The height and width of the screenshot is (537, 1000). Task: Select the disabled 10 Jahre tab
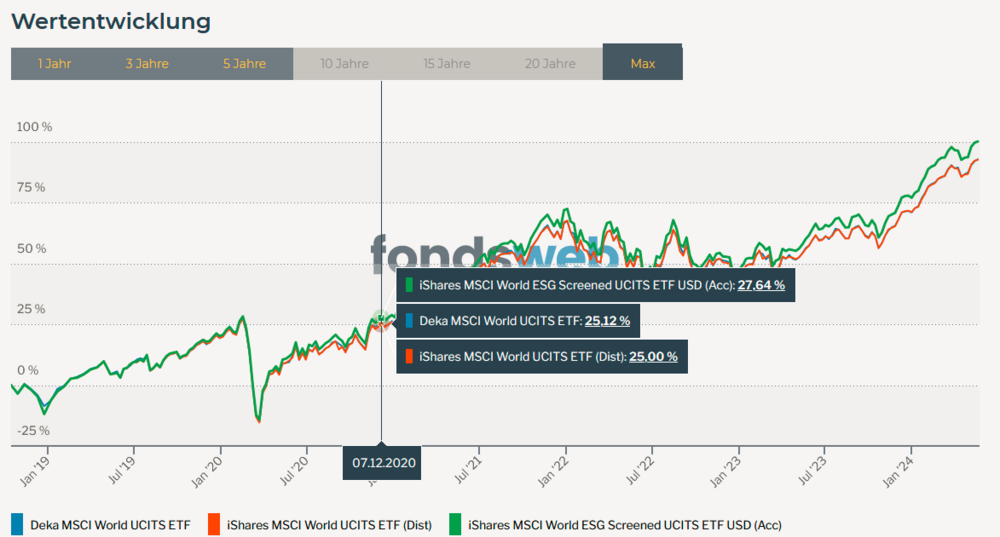(344, 64)
